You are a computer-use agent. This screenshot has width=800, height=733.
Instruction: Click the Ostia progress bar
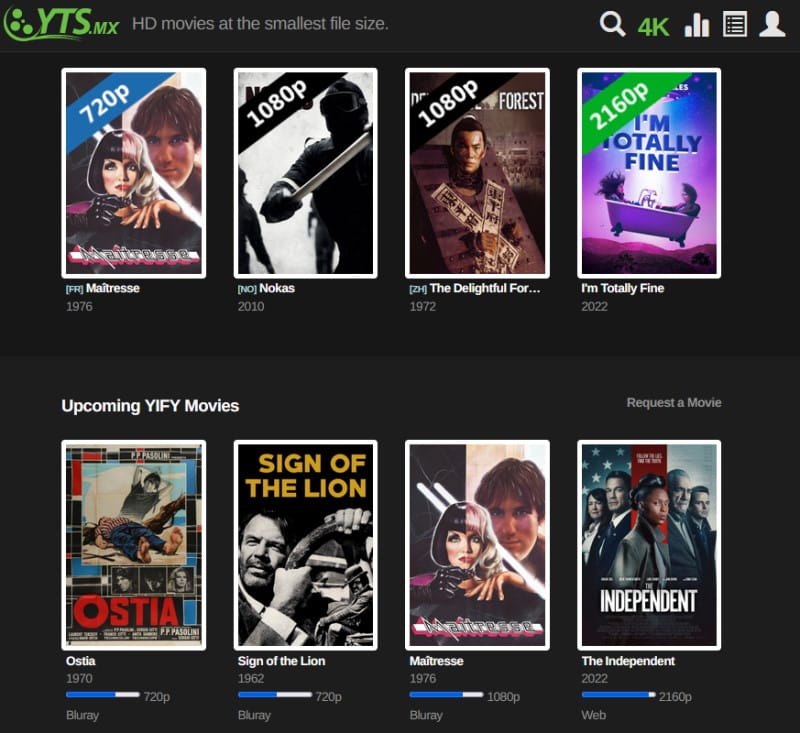click(x=103, y=694)
